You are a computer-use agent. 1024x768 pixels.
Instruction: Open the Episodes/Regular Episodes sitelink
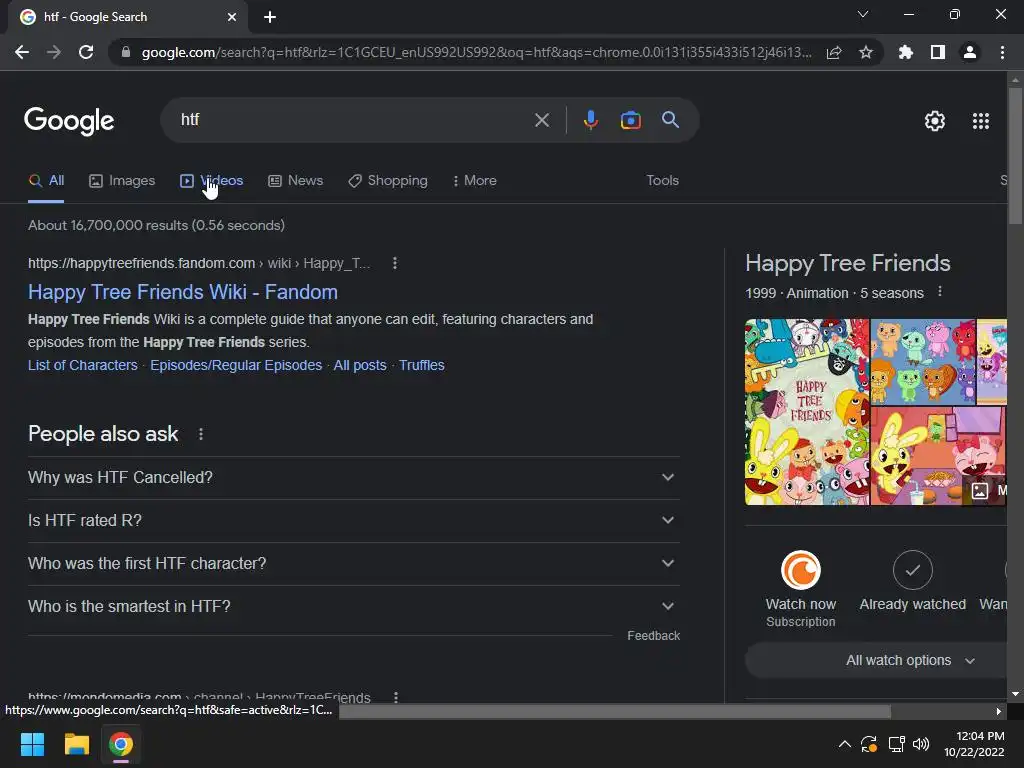[236, 365]
